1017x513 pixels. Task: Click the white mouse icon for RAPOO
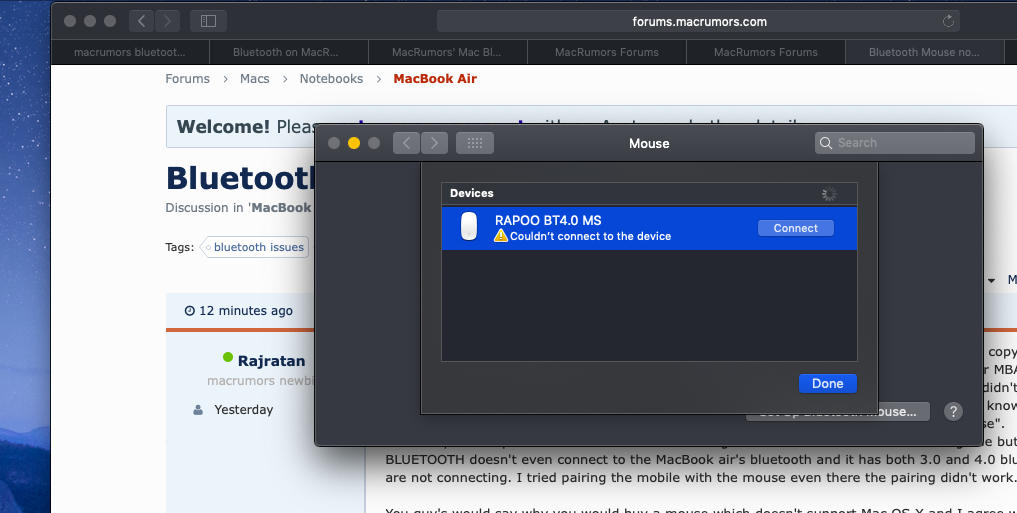coord(469,227)
